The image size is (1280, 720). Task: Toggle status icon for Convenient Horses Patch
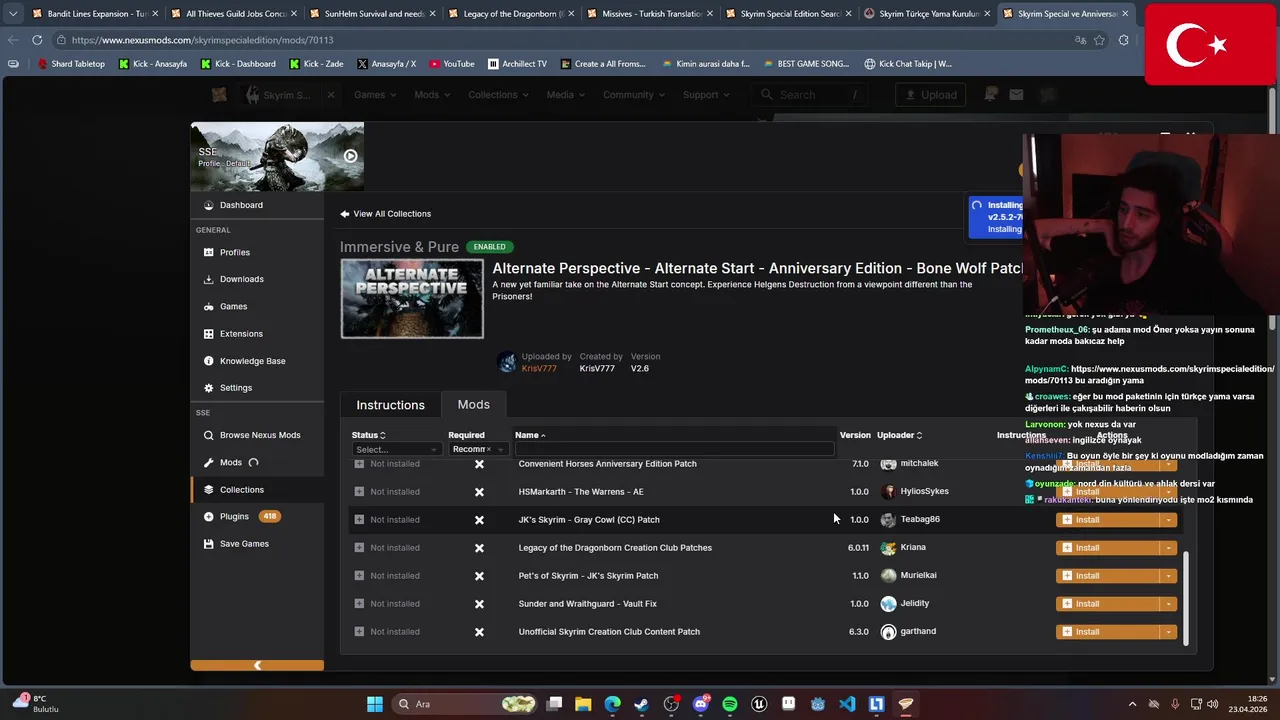click(359, 464)
